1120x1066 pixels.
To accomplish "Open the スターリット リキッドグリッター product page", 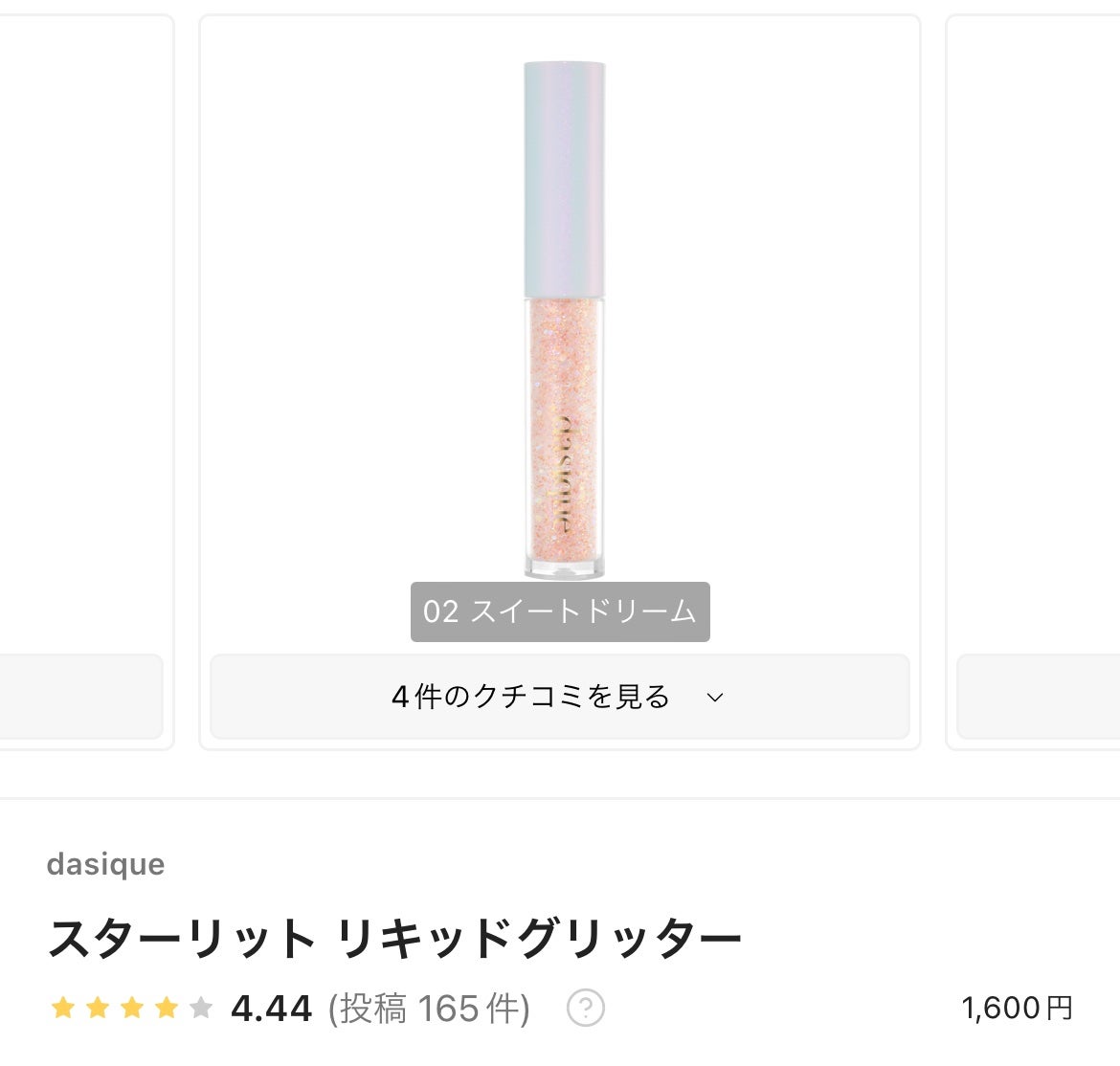I will [399, 936].
